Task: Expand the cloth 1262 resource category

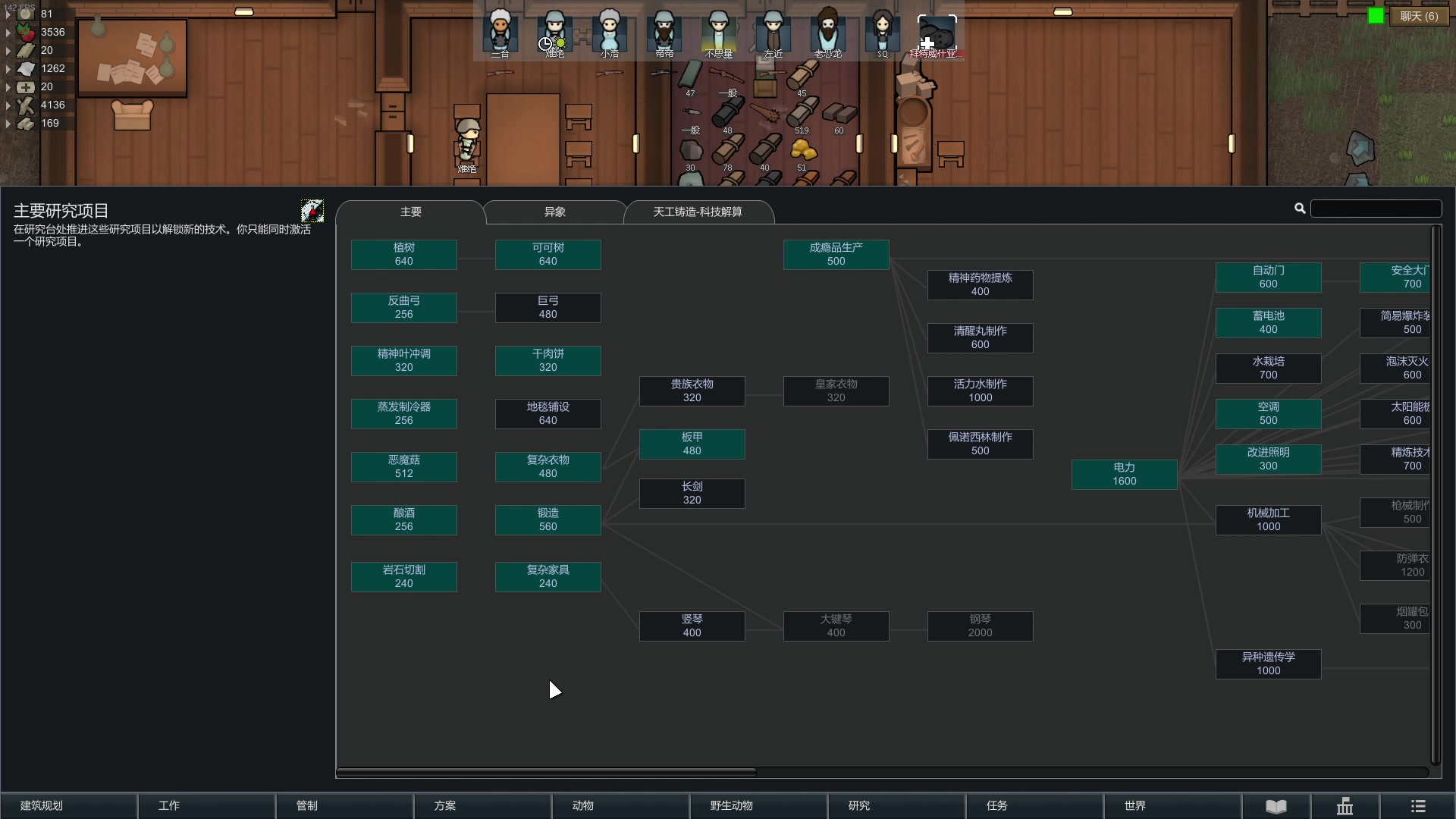Action: point(8,68)
